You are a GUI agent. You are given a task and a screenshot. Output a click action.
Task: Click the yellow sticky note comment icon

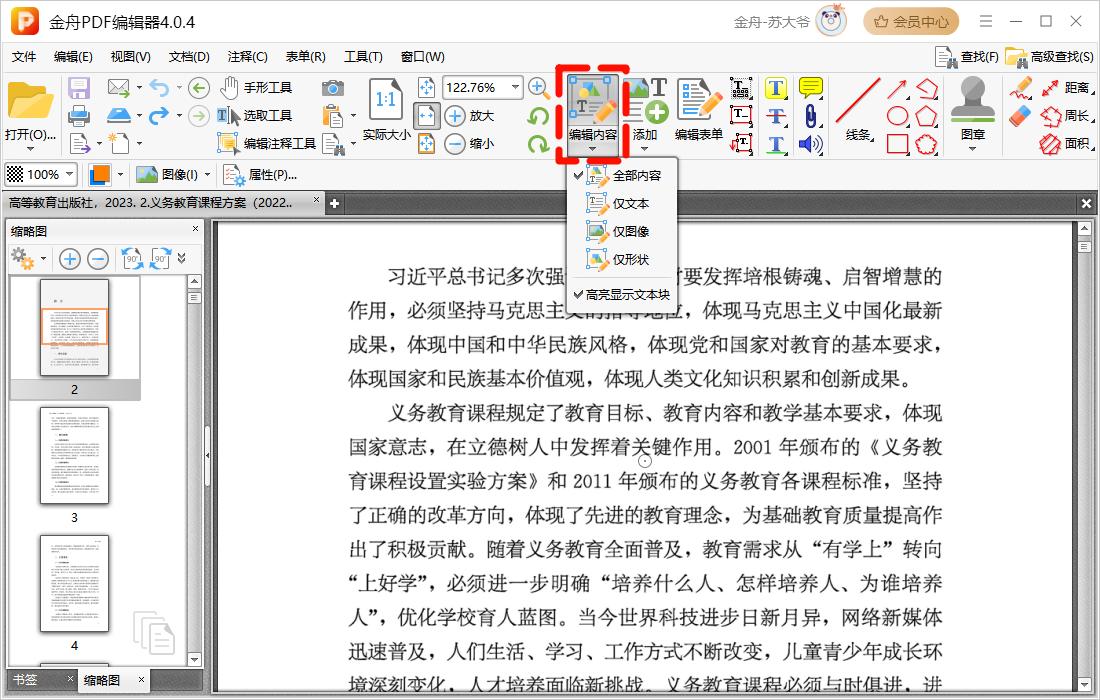pyautogui.click(x=810, y=88)
